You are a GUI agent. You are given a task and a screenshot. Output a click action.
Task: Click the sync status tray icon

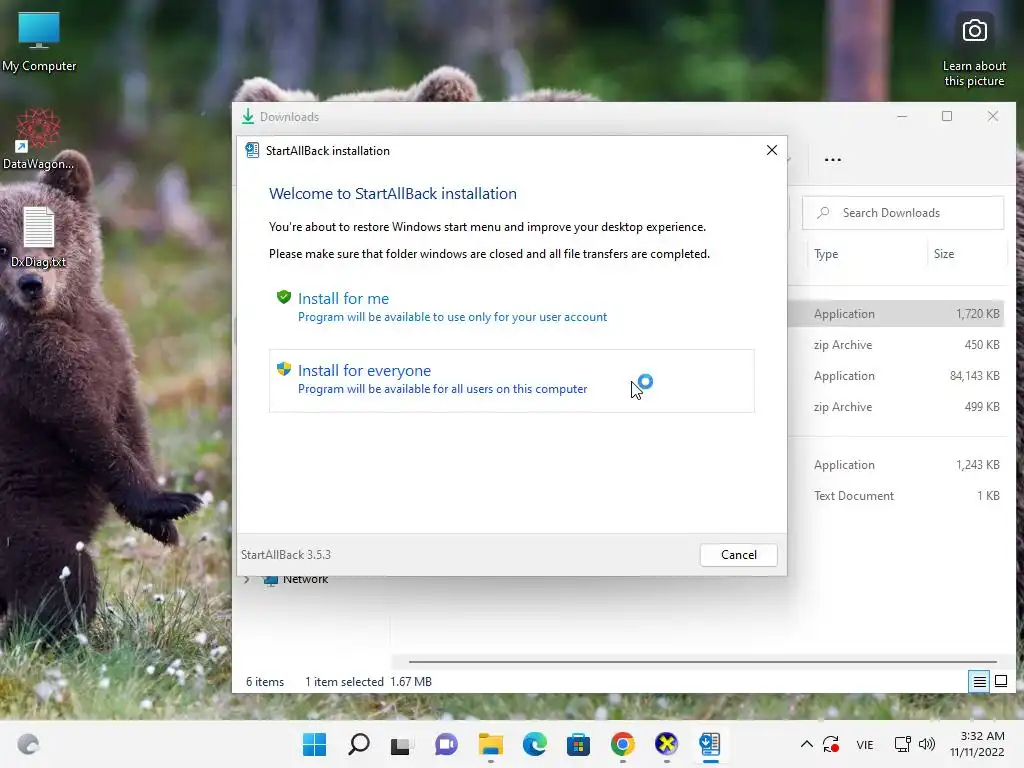pos(831,744)
